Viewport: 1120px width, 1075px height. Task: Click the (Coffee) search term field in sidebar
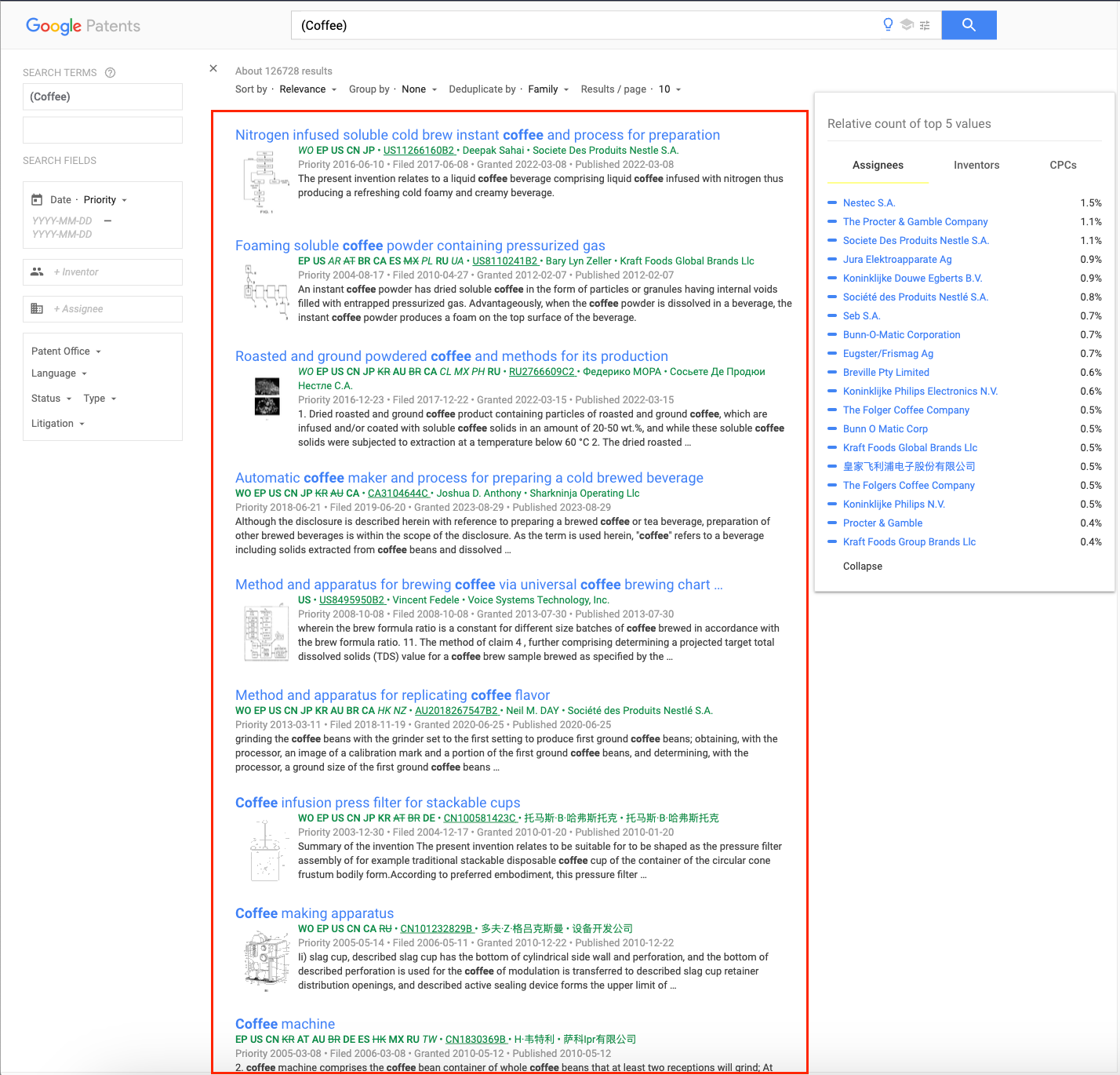click(103, 97)
